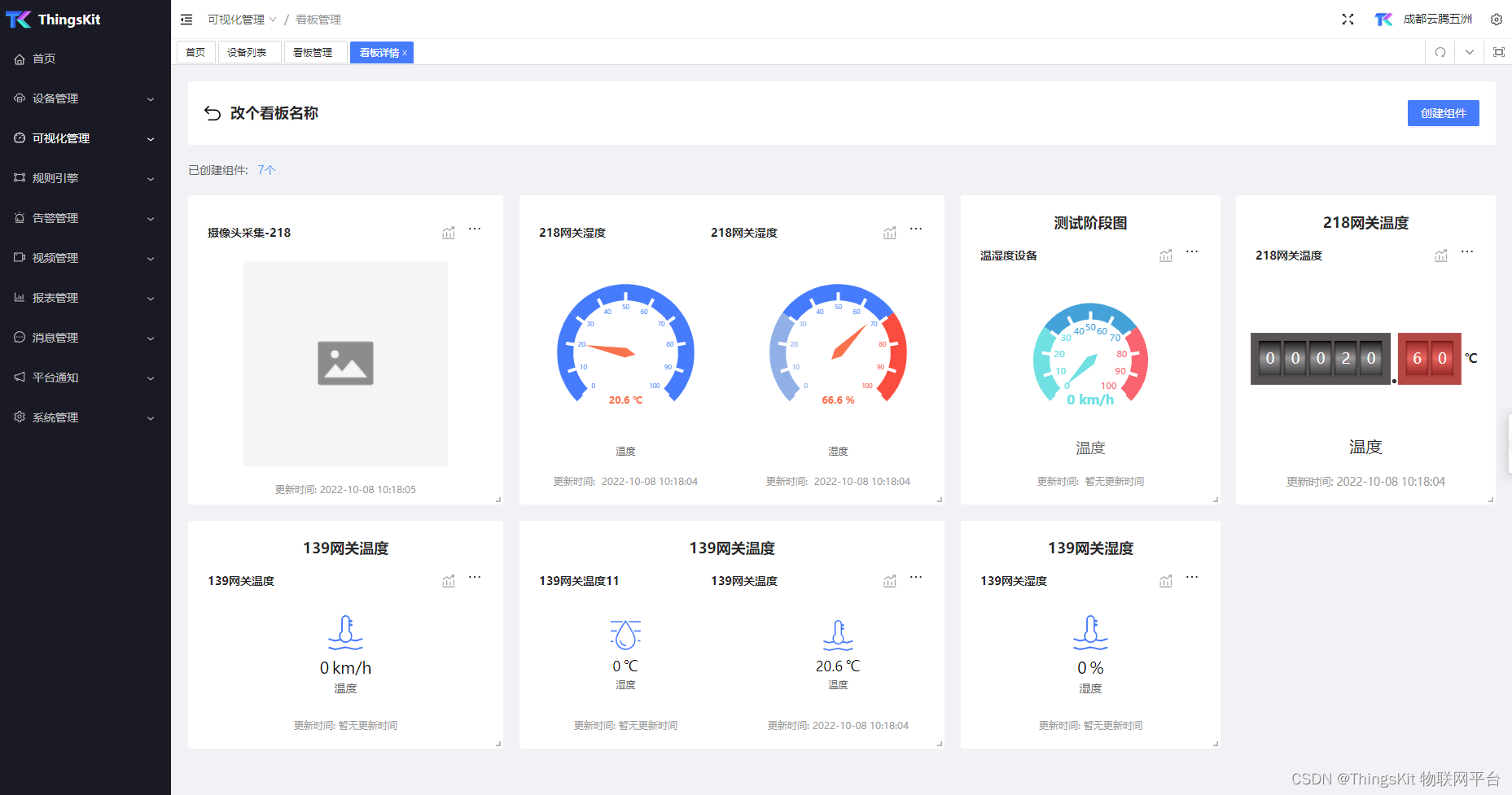Image resolution: width=1512 pixels, height=795 pixels.
Task: Click the fullscreen expand arrows icon
Action: pyautogui.click(x=1348, y=19)
